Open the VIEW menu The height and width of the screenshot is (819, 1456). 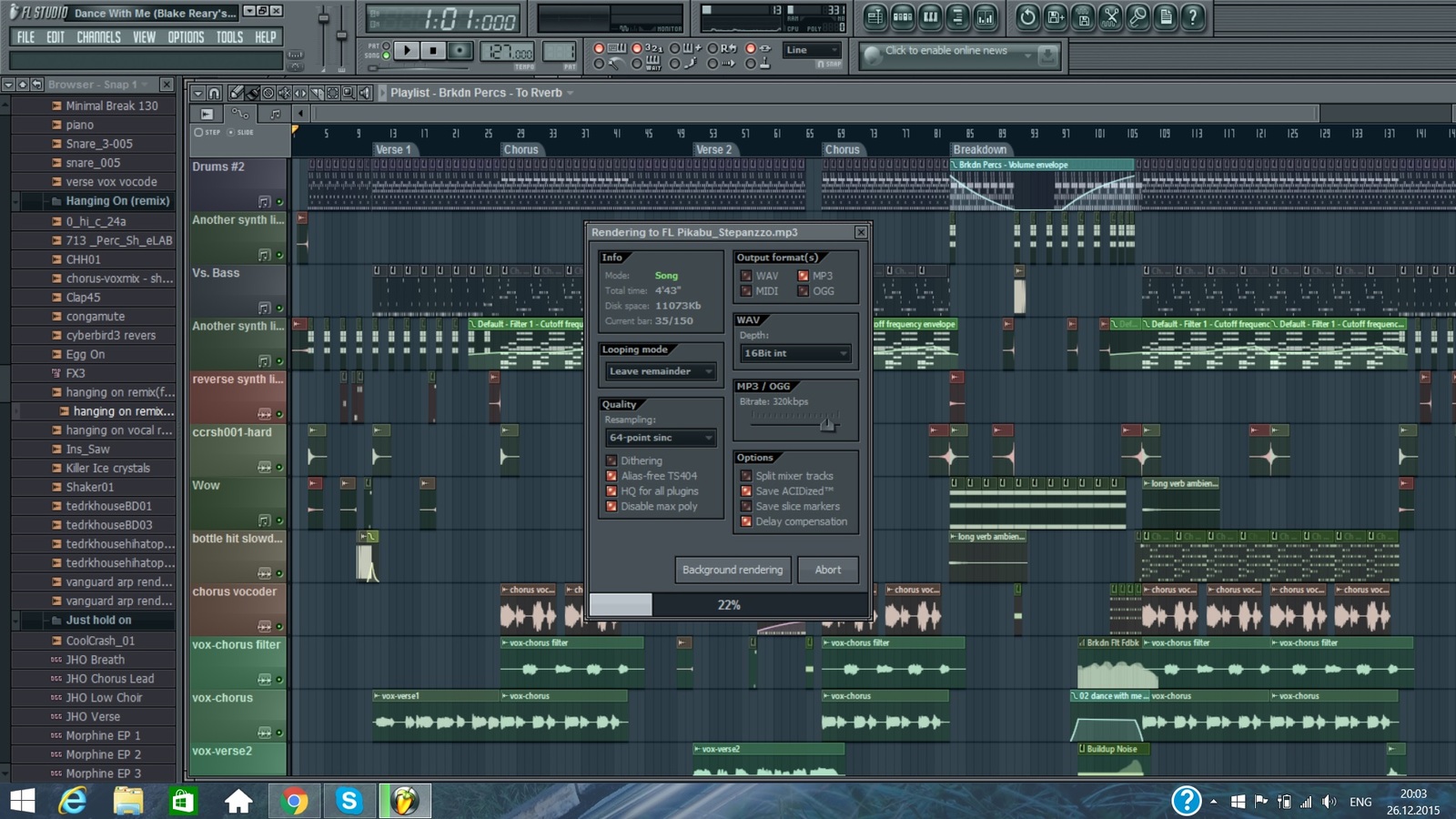click(144, 37)
